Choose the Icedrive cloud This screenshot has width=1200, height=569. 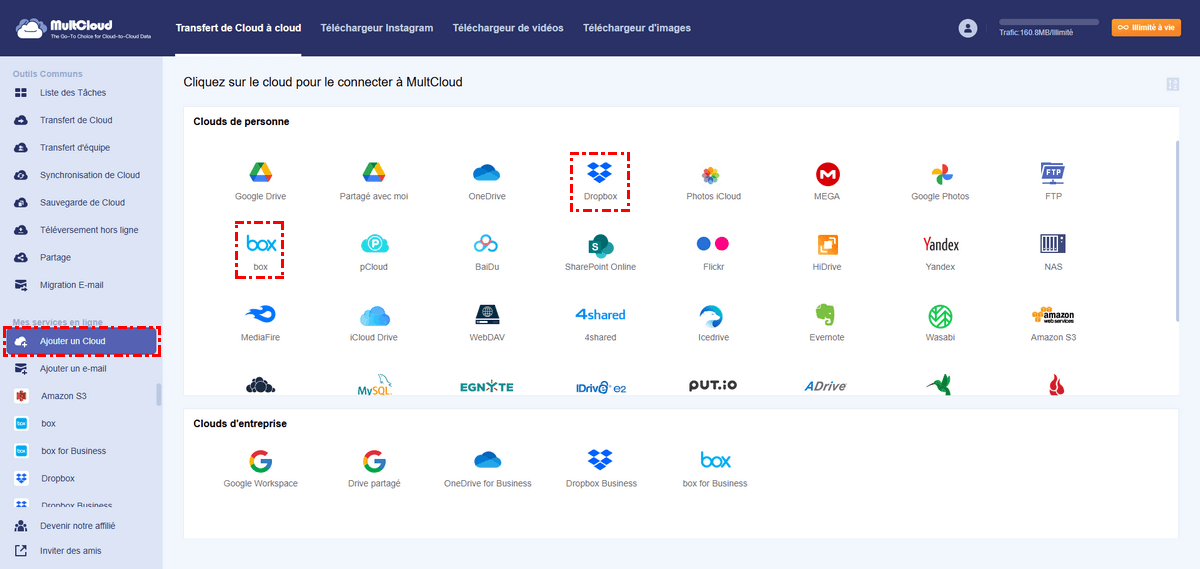[x=713, y=323]
